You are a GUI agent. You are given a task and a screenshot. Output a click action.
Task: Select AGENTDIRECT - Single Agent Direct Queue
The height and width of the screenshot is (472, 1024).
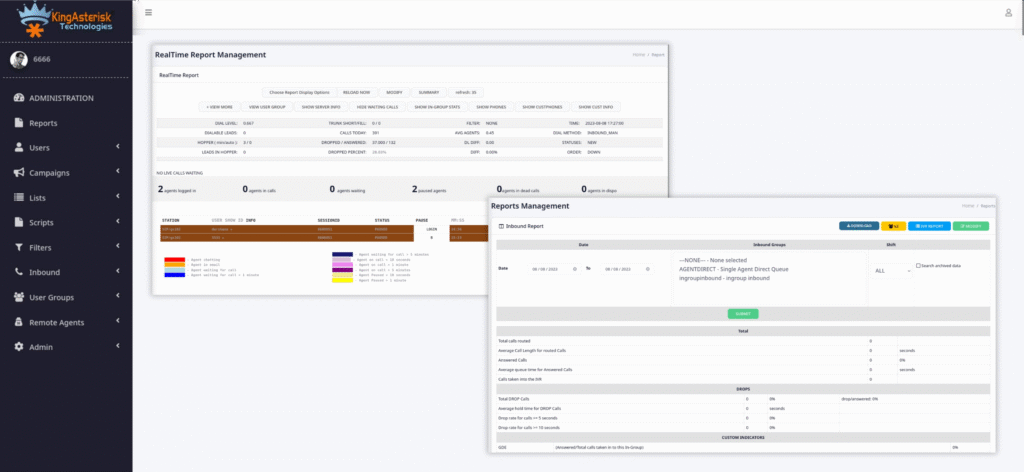click(x=733, y=269)
